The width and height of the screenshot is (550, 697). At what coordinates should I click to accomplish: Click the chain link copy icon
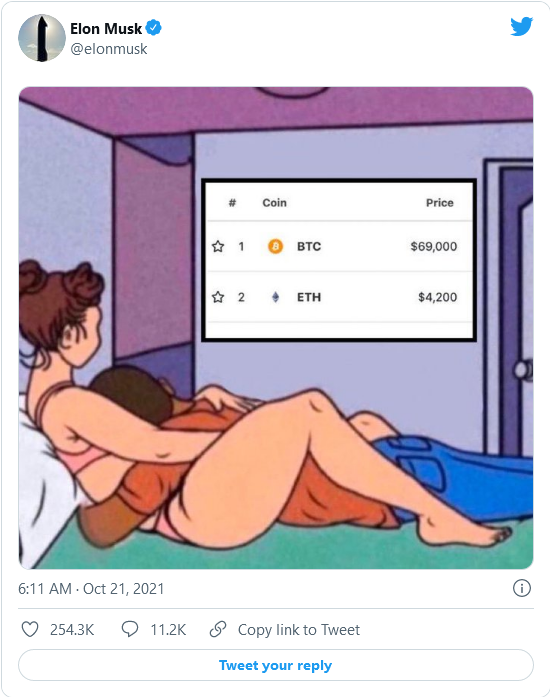pyautogui.click(x=218, y=629)
